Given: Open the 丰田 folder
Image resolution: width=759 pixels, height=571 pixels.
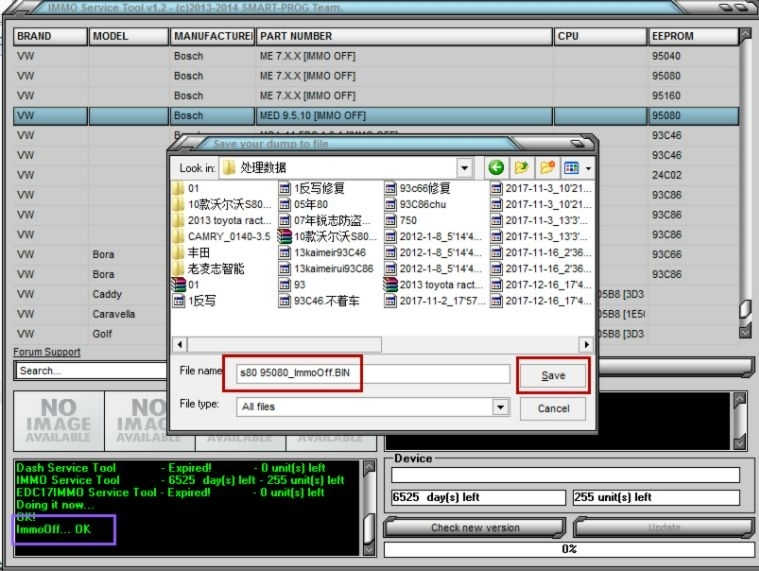Looking at the screenshot, I should [x=192, y=253].
